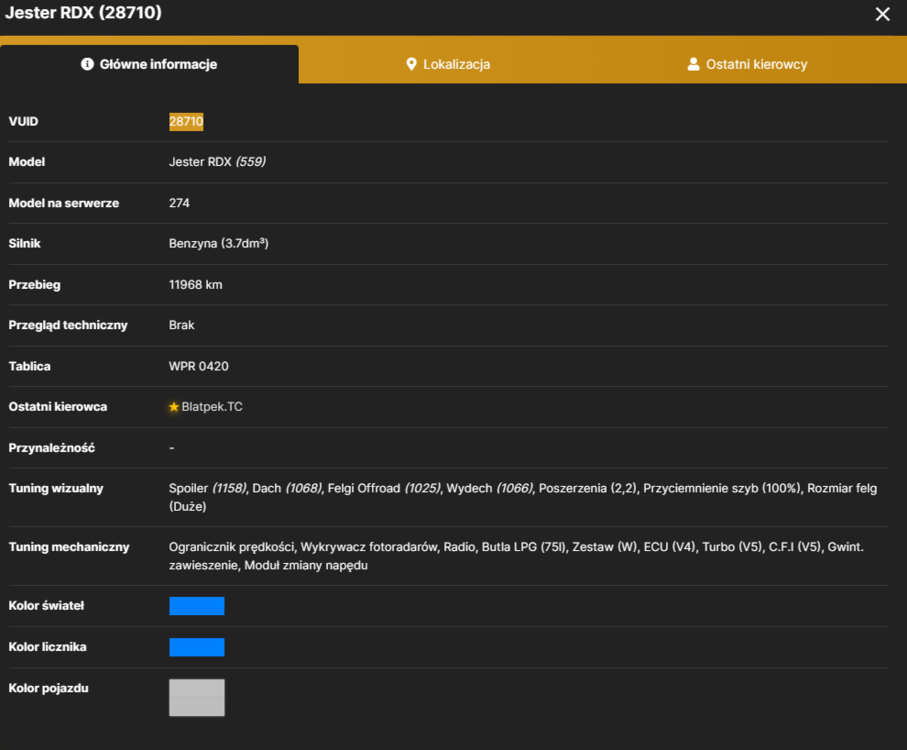This screenshot has height=750, width=907.
Task: Click the gold star next to Blatpek.TC
Action: (x=174, y=407)
